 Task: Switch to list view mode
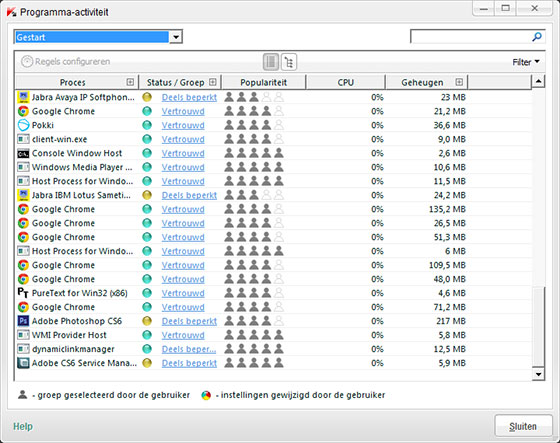click(x=271, y=62)
